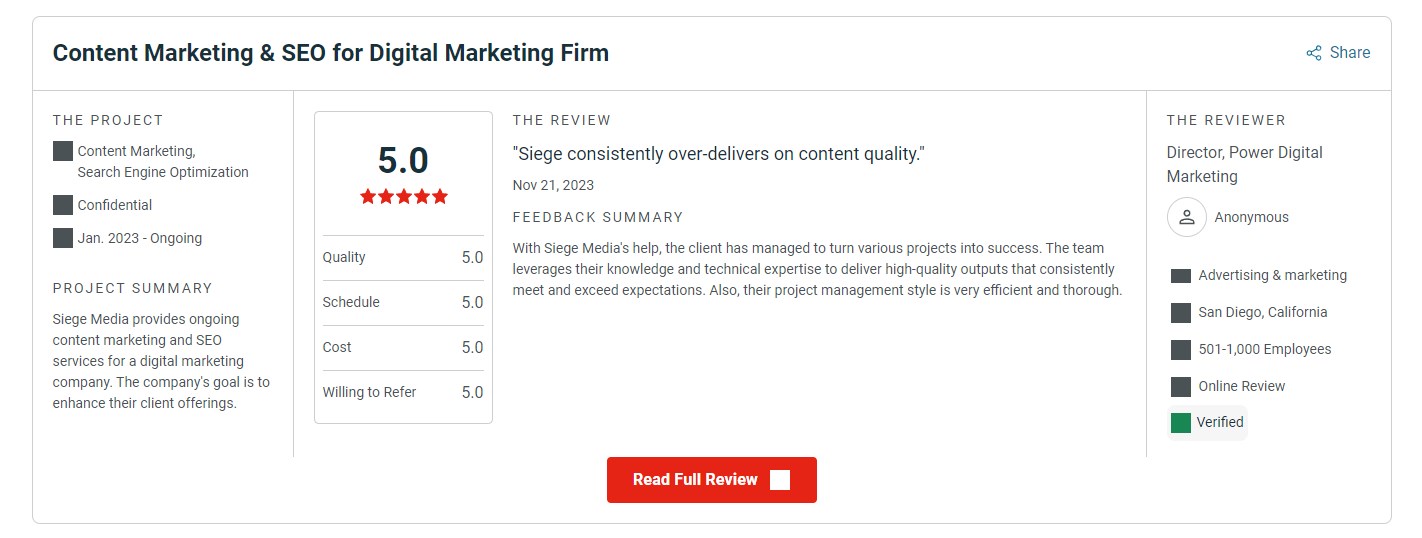Click the Anonymous user avatar icon

pyautogui.click(x=1186, y=217)
